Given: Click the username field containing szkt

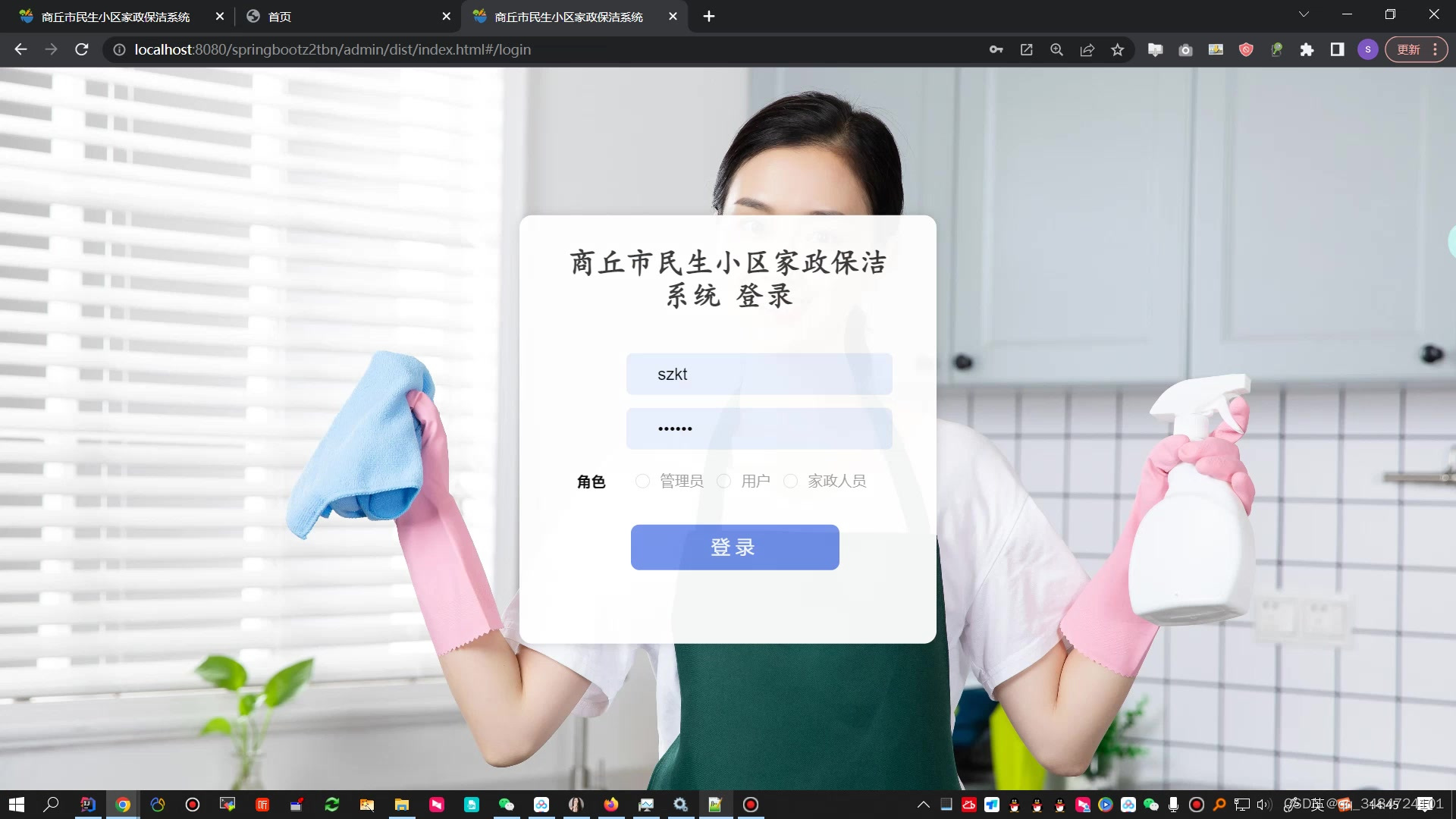Looking at the screenshot, I should pos(758,374).
